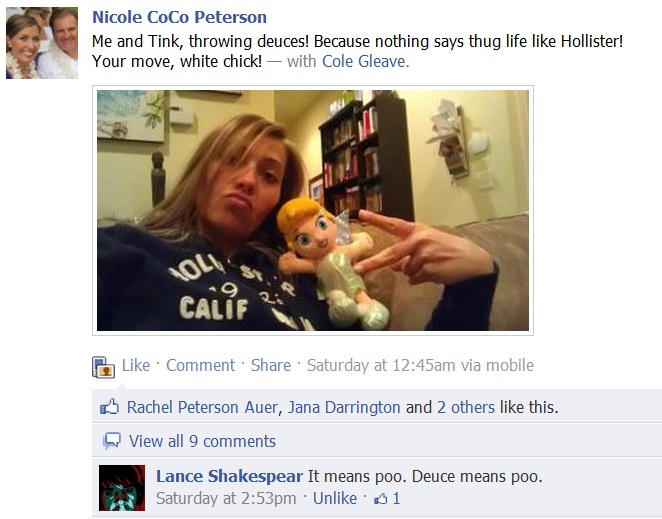This screenshot has width=662, height=519.
Task: Click Comment under the post
Action: tap(200, 365)
